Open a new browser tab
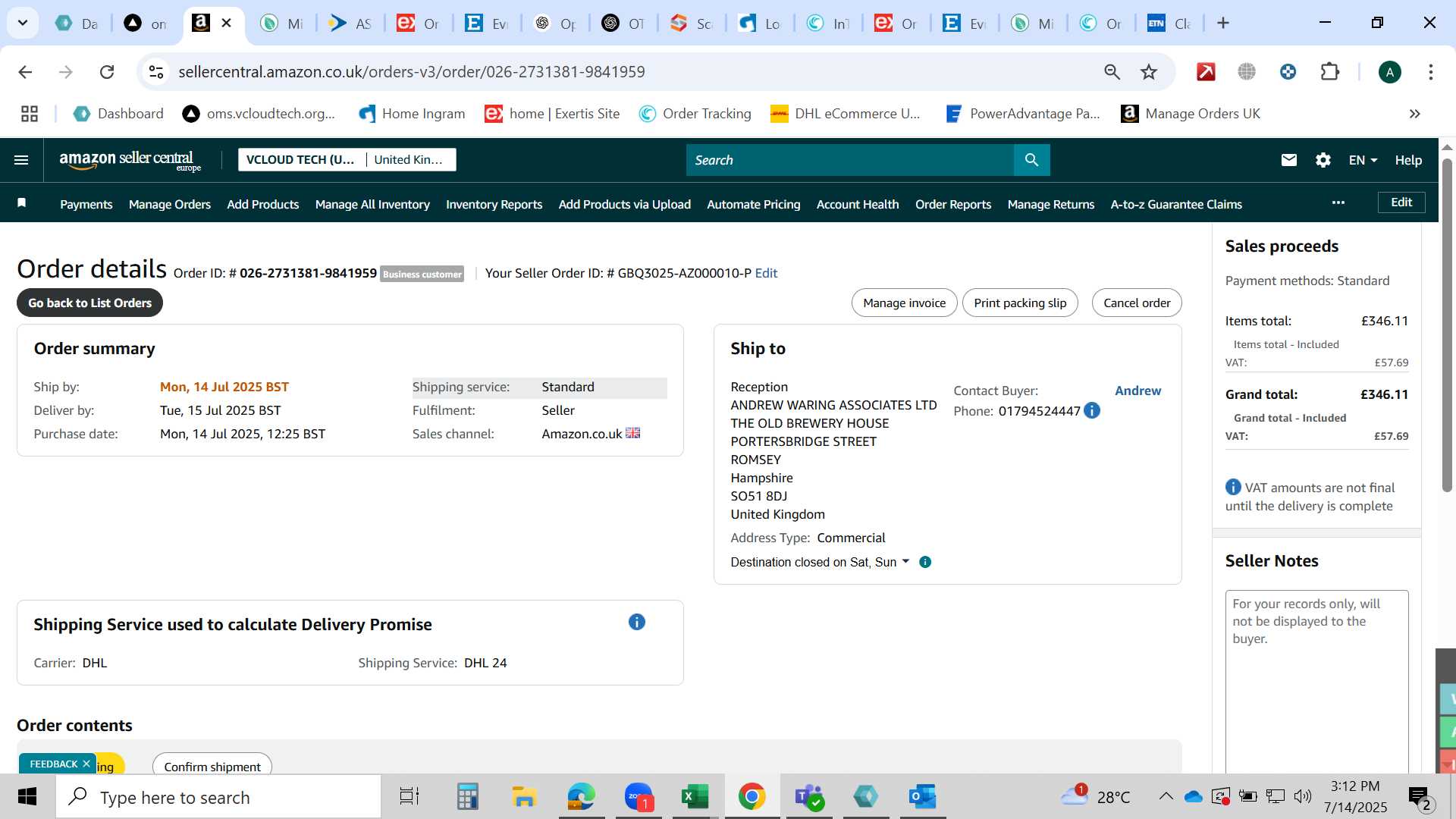The width and height of the screenshot is (1456, 819). 1222,23
